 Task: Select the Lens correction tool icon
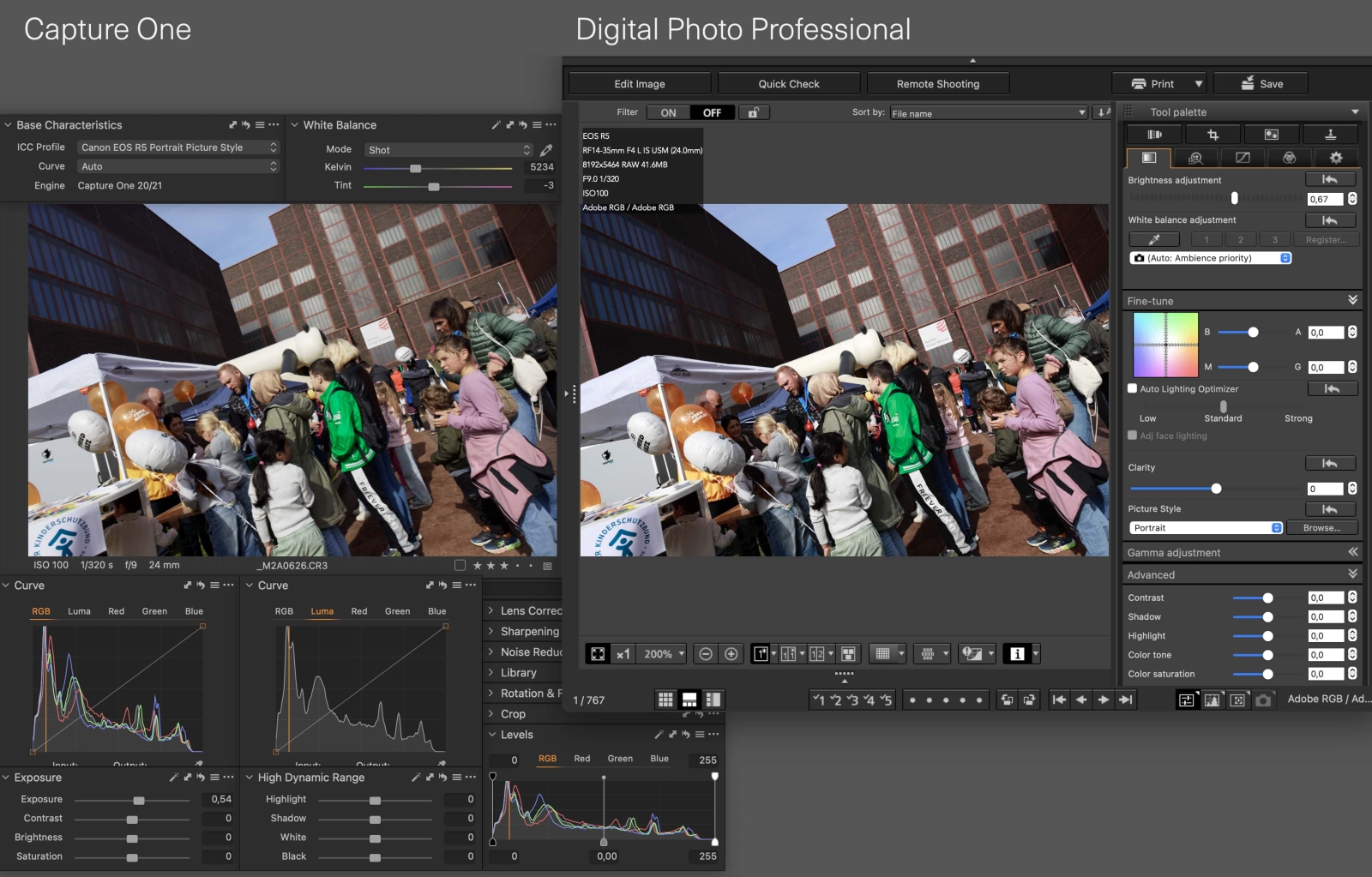point(1155,134)
